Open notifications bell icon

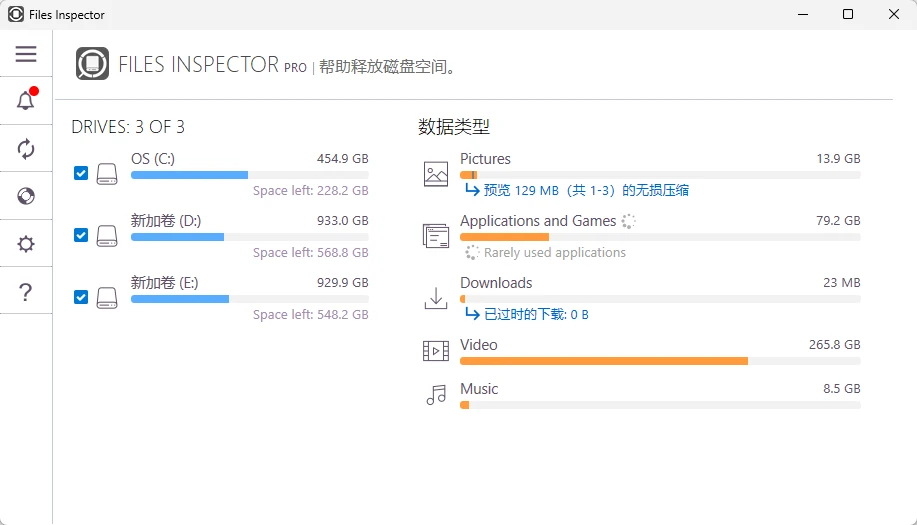(26, 100)
